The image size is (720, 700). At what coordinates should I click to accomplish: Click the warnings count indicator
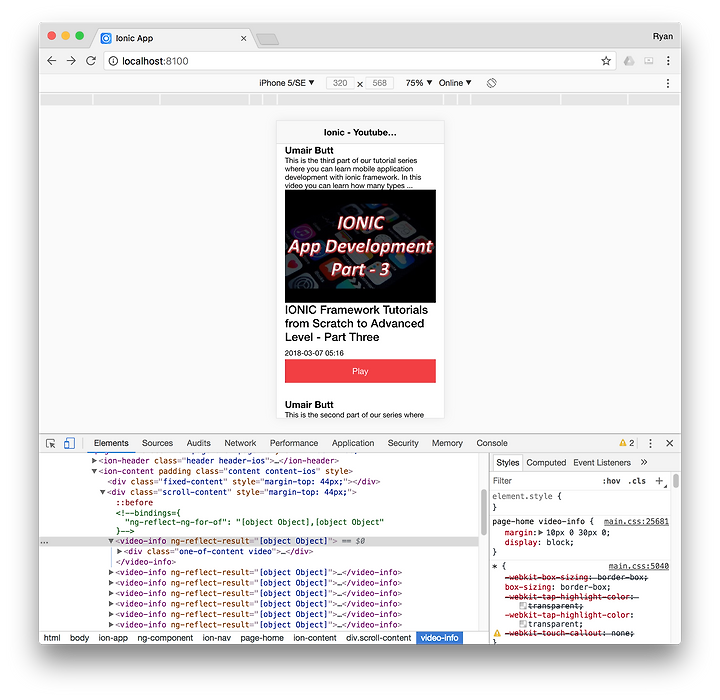coord(627,443)
